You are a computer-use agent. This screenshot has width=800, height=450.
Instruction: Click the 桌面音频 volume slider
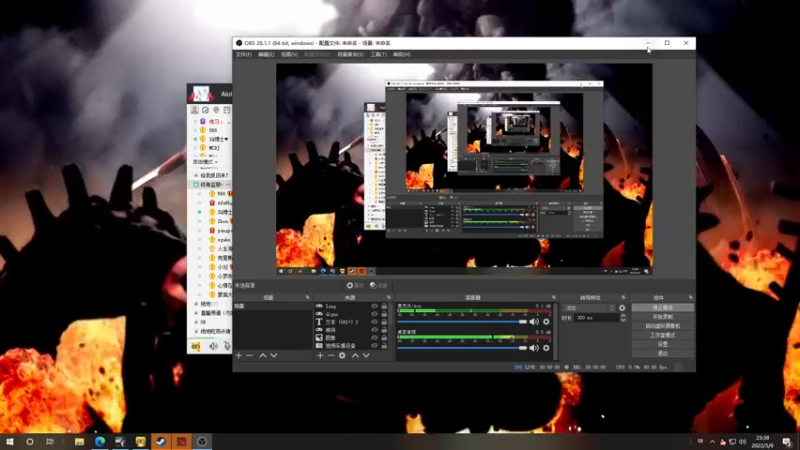tap(462, 348)
